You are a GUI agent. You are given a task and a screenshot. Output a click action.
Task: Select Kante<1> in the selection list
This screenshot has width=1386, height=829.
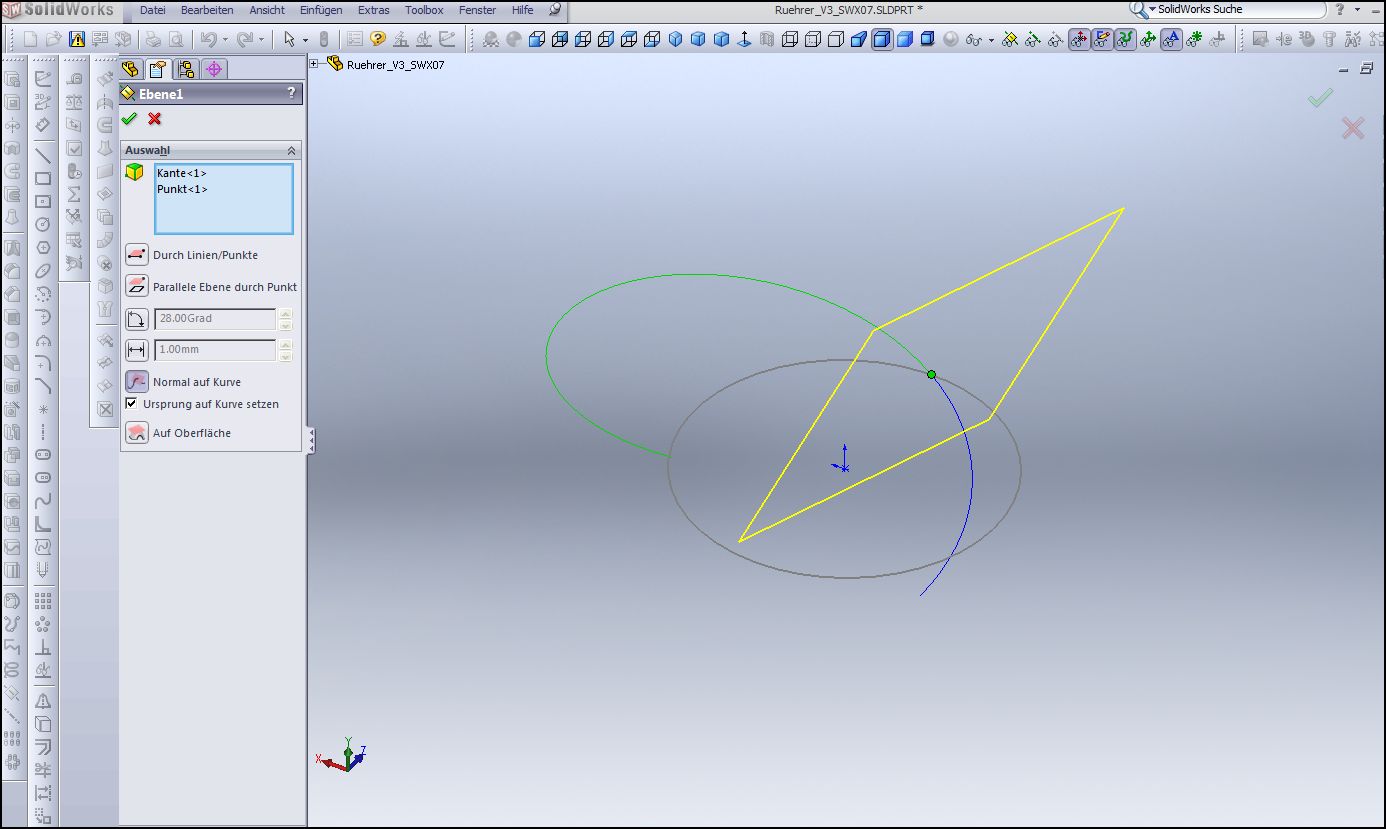(181, 173)
